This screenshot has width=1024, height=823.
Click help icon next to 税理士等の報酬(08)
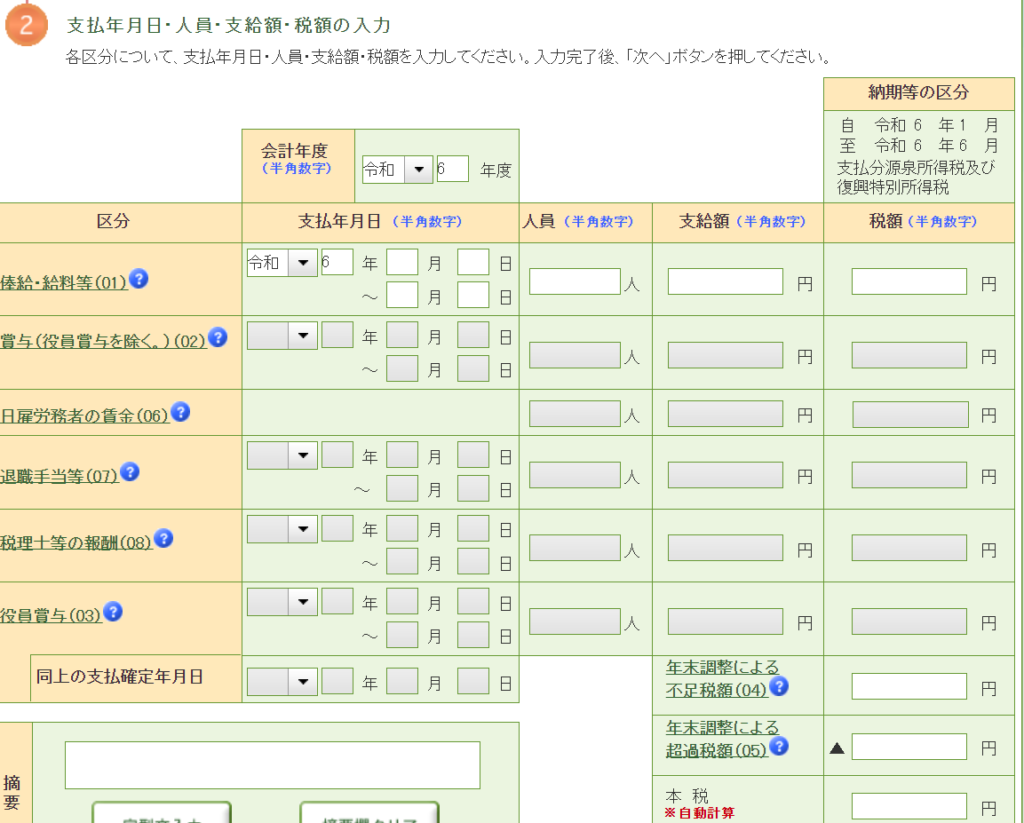coord(163,539)
